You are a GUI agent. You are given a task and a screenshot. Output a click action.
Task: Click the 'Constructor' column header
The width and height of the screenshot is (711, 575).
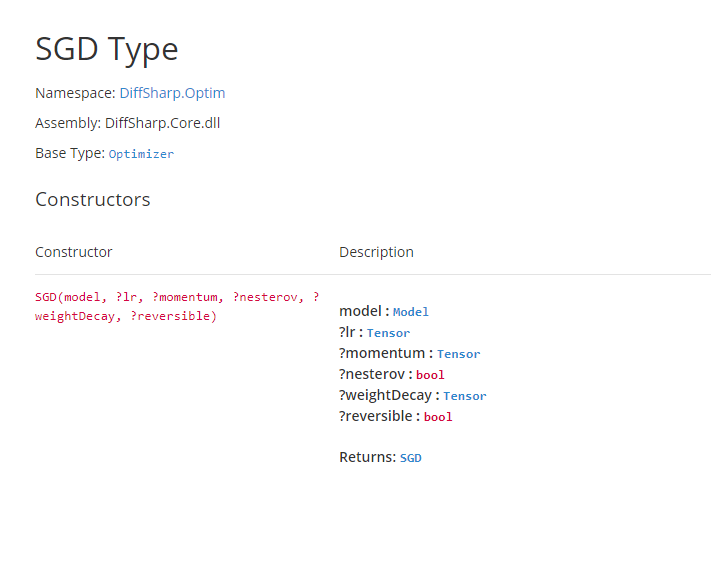(73, 252)
